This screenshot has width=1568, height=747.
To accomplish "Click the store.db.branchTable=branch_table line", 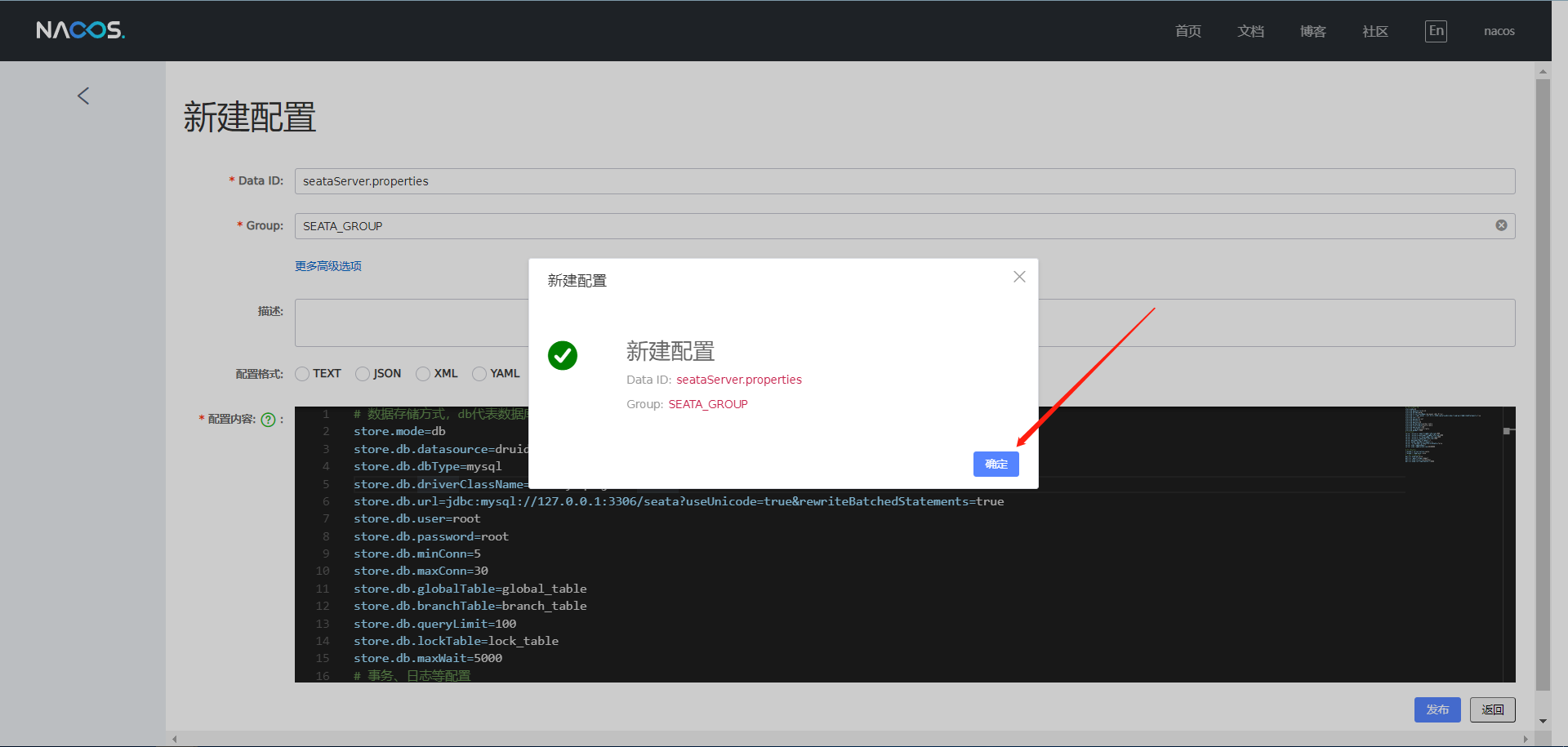I will click(470, 606).
